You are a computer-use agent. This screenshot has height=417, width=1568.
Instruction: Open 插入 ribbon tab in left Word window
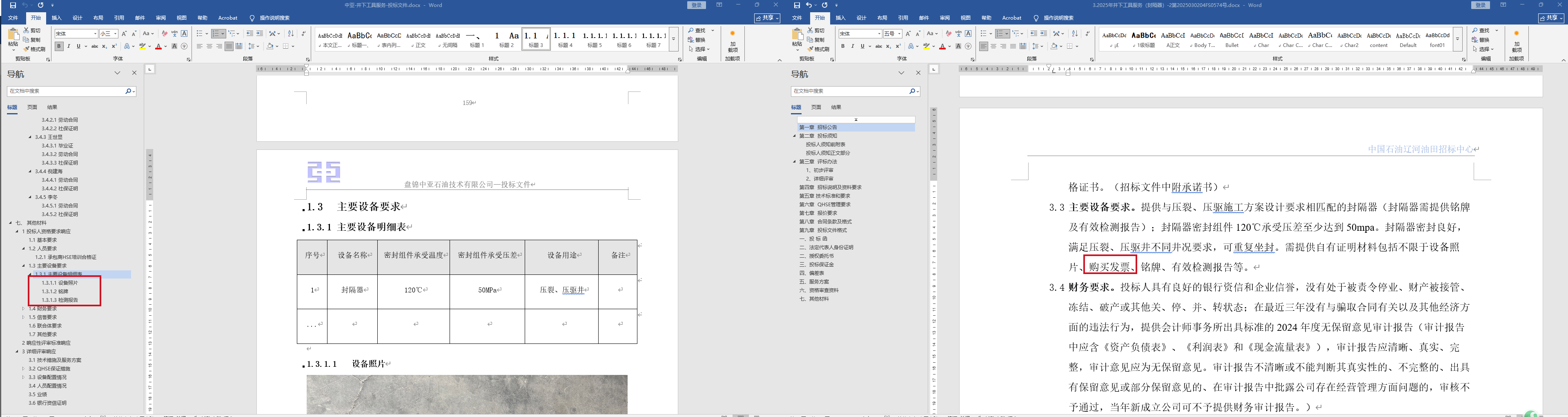pyautogui.click(x=57, y=18)
